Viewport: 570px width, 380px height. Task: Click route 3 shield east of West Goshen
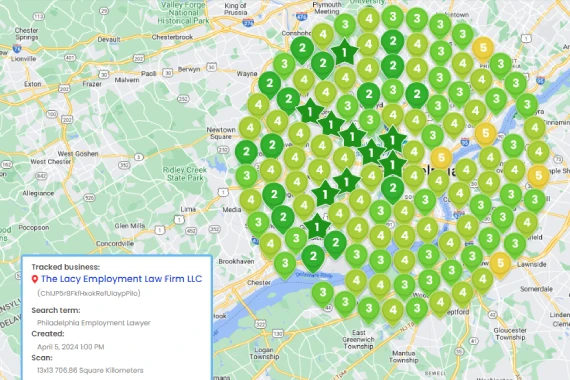pos(139,157)
